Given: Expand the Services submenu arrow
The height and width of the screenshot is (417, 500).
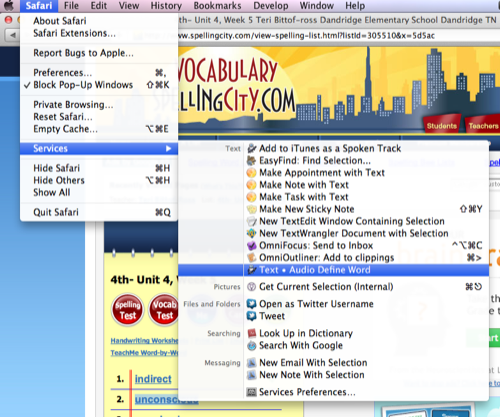Looking at the screenshot, I should (x=169, y=148).
